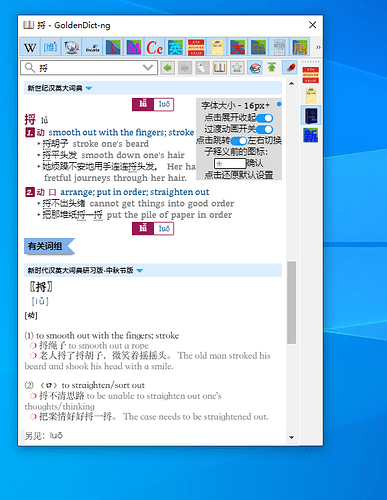Viewport: 387px width, 500px height.
Task: Click the favorites star icon
Action: click(237, 68)
